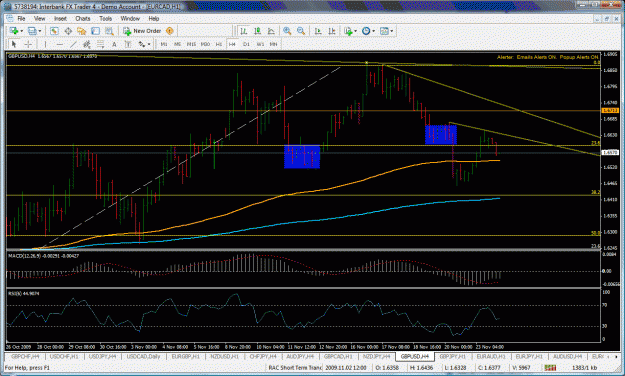The width and height of the screenshot is (625, 376).
Task: Open the Strategy Tester icon
Action: click(x=109, y=31)
